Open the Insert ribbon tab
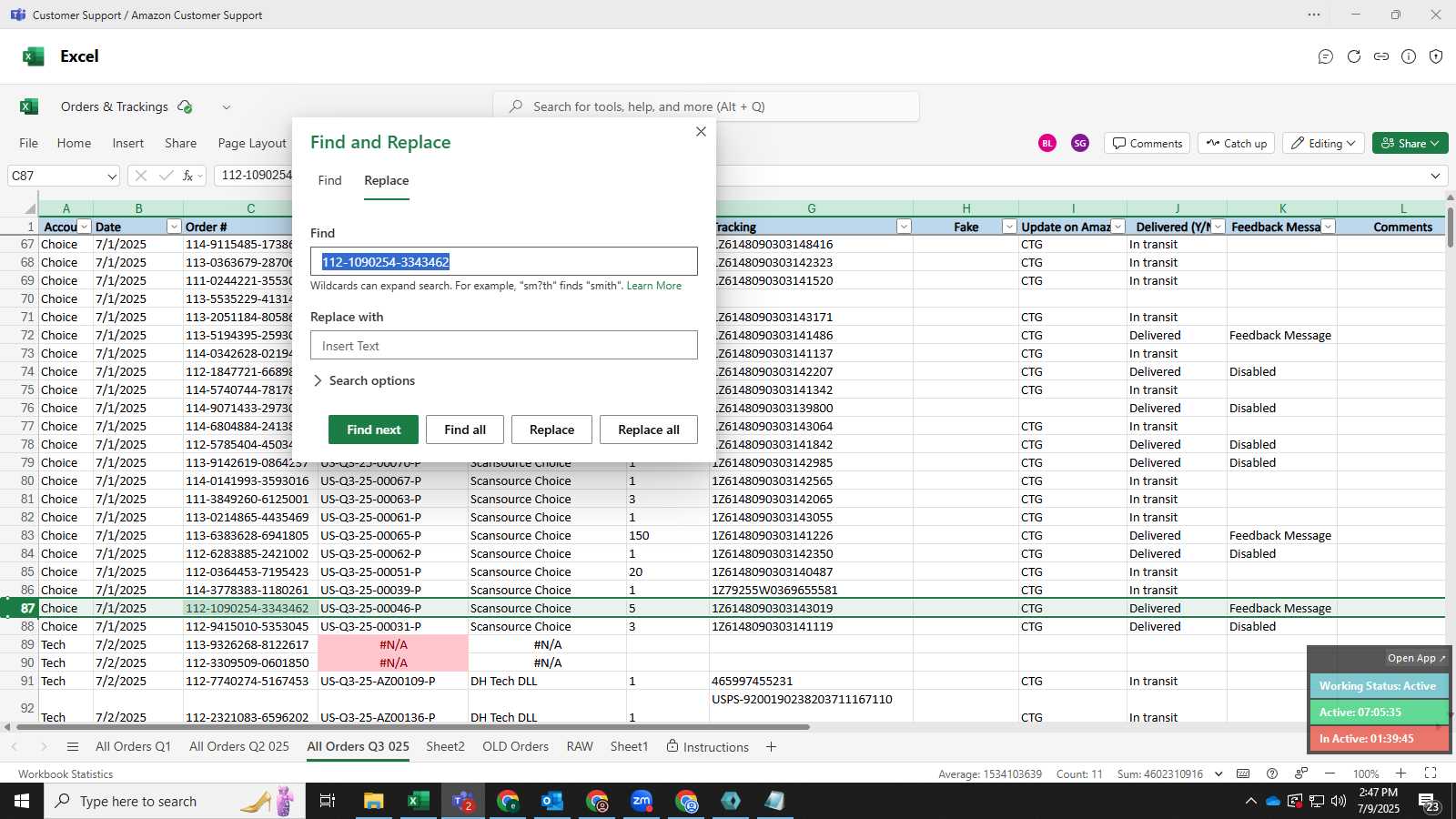The height and width of the screenshot is (819, 1456). (x=128, y=143)
